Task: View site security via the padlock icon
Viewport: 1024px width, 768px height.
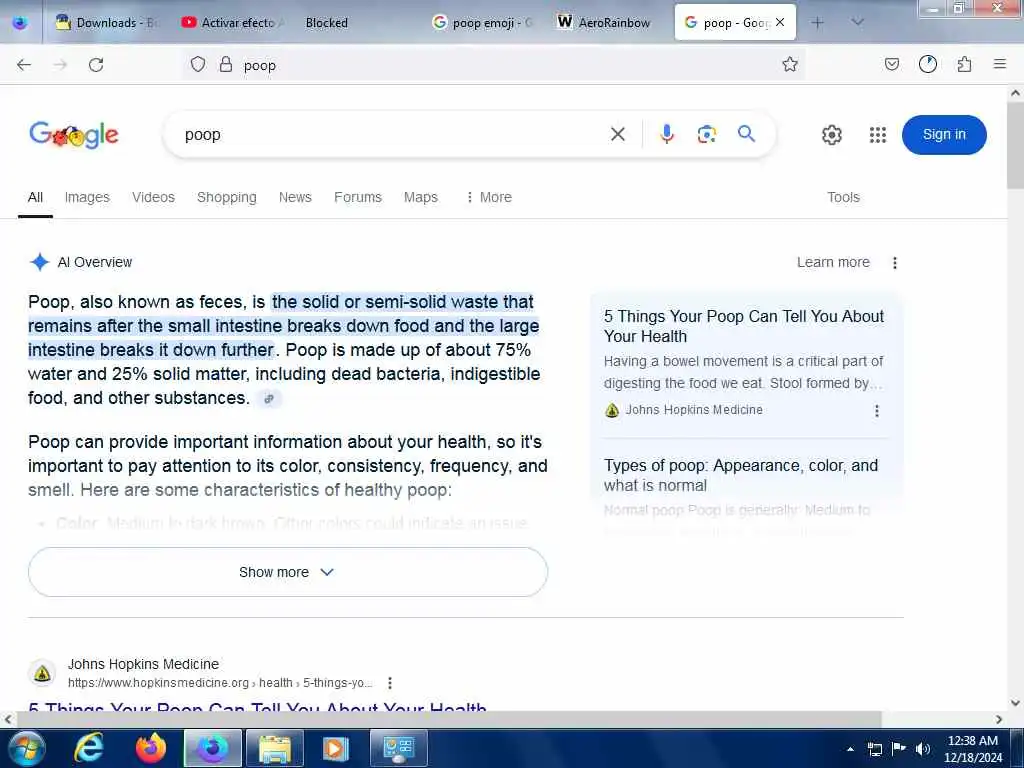Action: [x=225, y=65]
